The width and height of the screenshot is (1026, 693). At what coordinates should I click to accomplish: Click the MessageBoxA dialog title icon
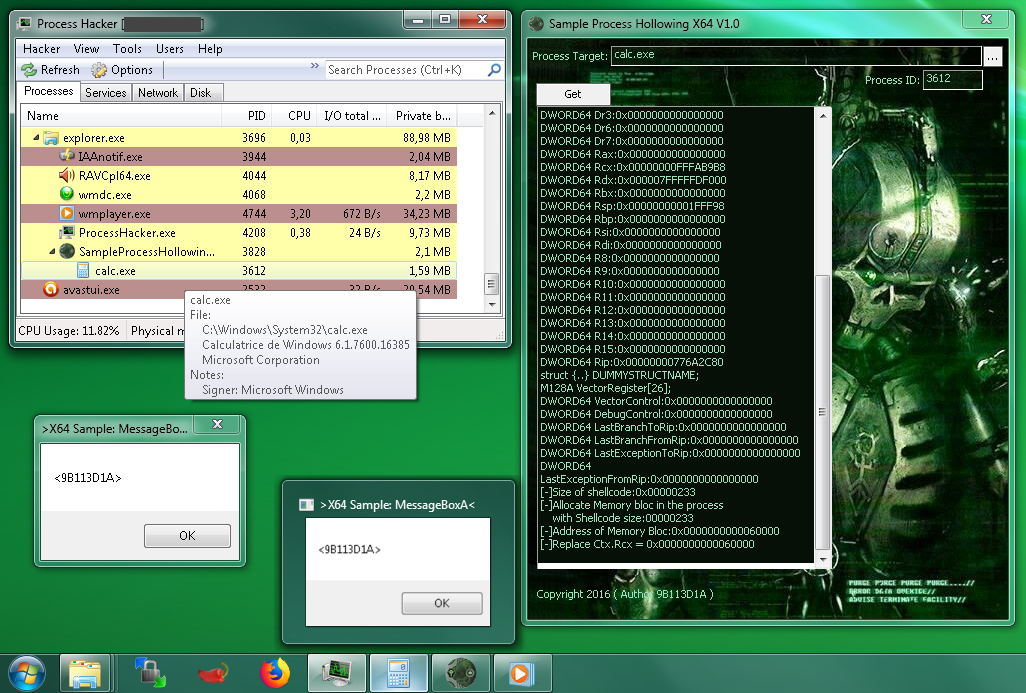(x=306, y=505)
